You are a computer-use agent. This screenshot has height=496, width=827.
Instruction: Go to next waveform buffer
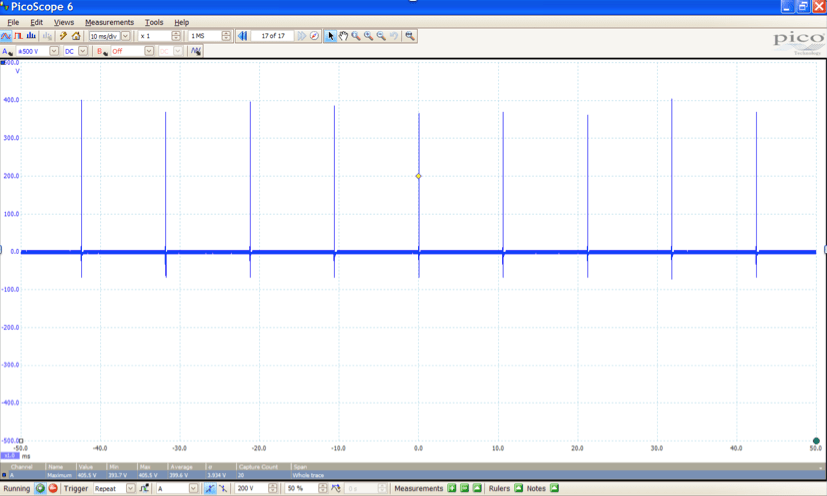pos(302,36)
